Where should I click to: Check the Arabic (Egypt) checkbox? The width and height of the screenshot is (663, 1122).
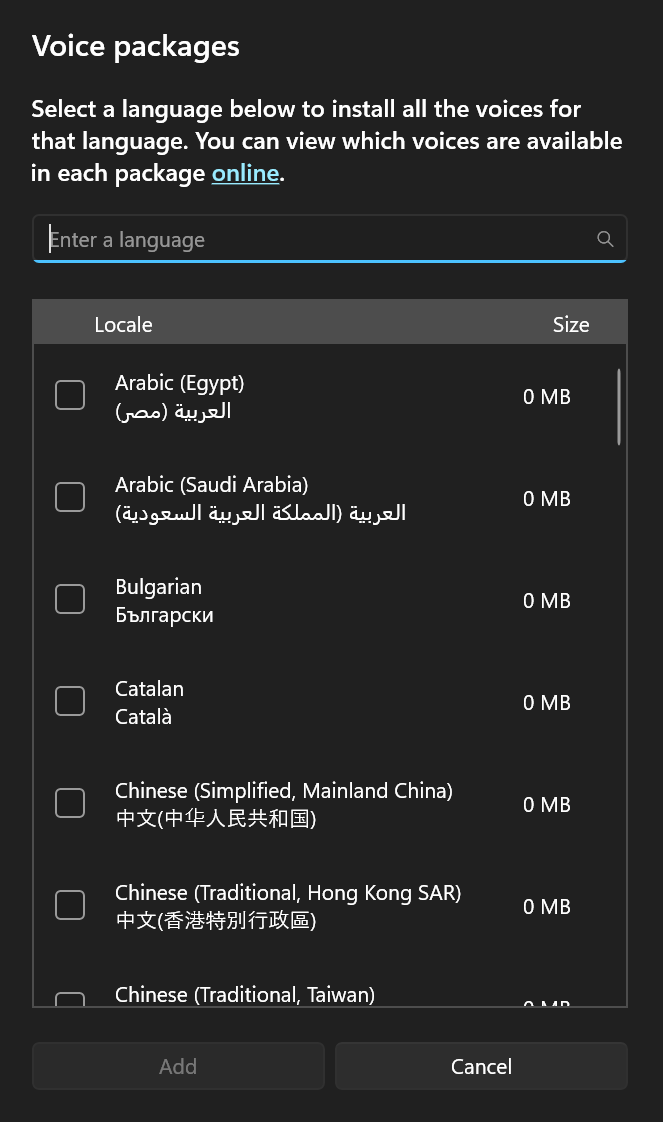70,395
